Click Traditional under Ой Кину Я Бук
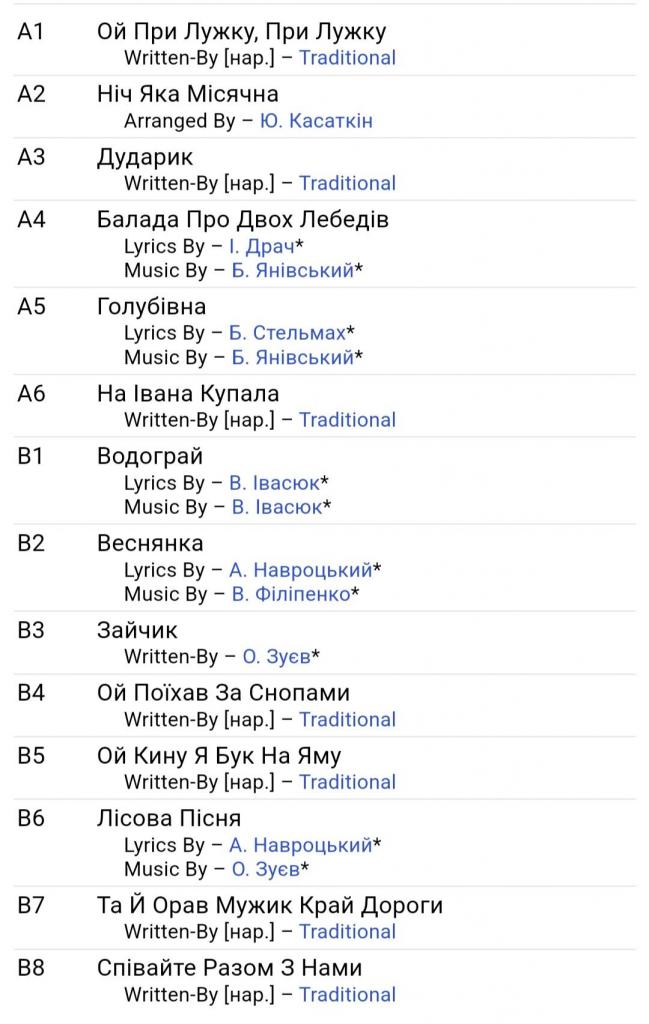This screenshot has height=1024, width=649. click(x=347, y=782)
